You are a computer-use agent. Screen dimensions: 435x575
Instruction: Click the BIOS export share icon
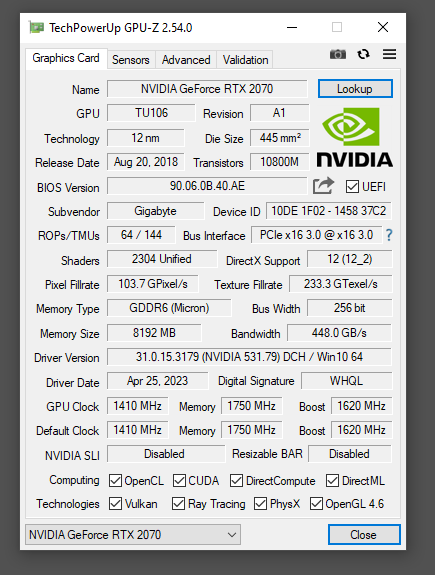point(323,186)
